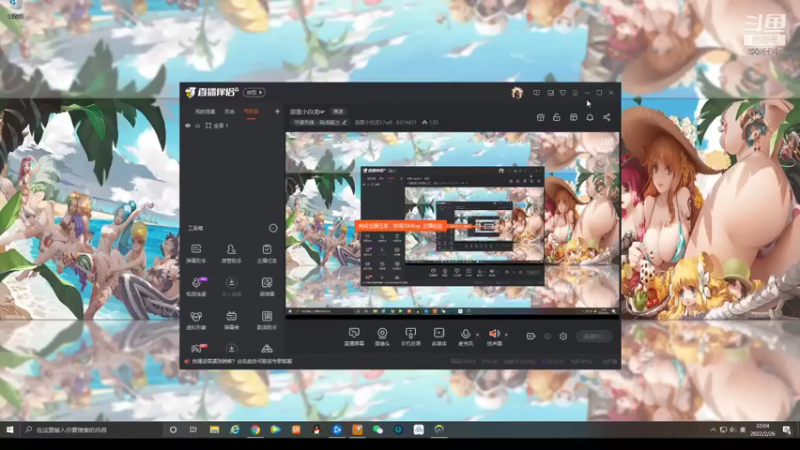Open the grid layout icon above preview
Viewport: 800px width, 450px height.
[x=573, y=117]
